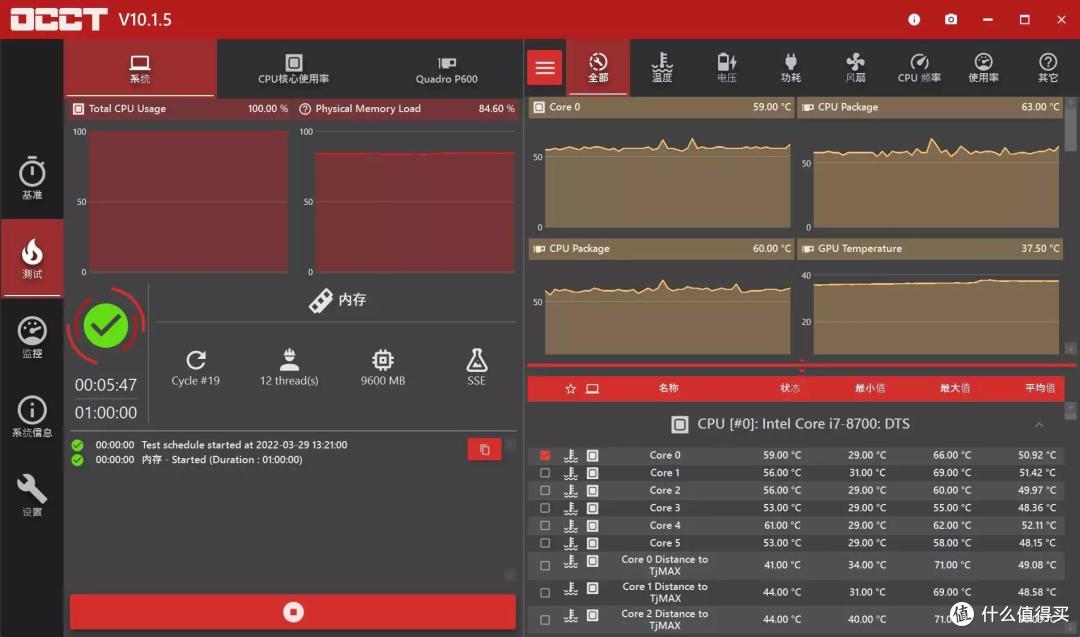Check the Core 3 graph checkbox
The height and width of the screenshot is (637, 1080).
[545, 508]
